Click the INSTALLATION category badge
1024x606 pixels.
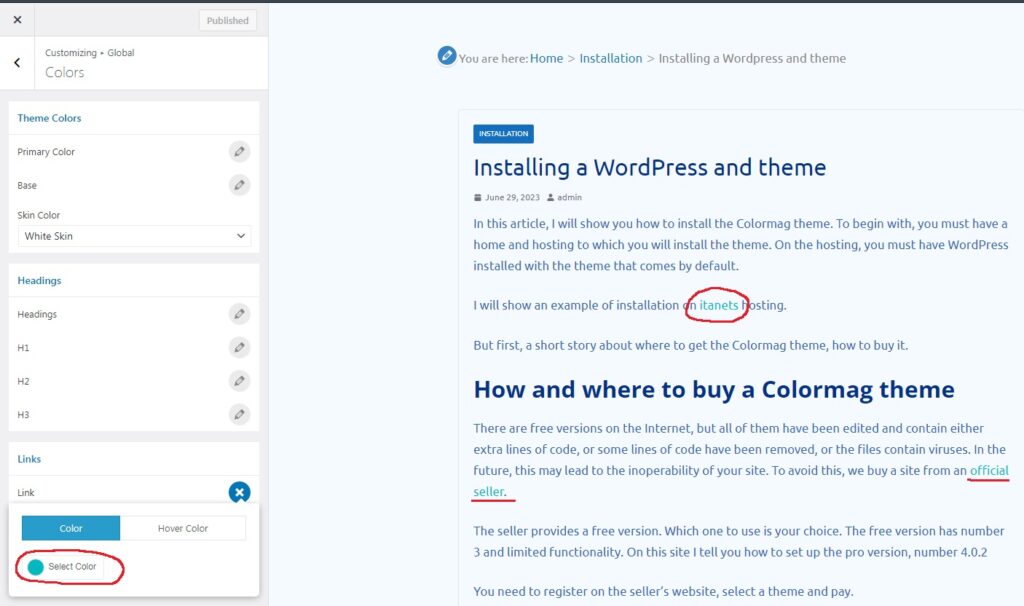[504, 134]
